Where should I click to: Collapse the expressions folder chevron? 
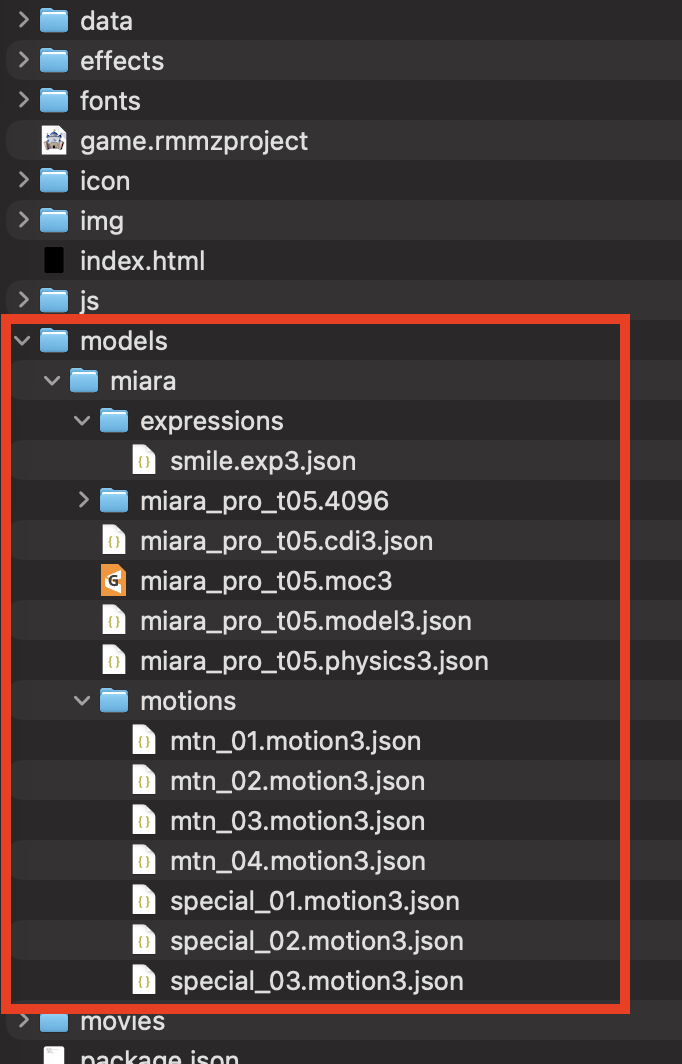84,421
